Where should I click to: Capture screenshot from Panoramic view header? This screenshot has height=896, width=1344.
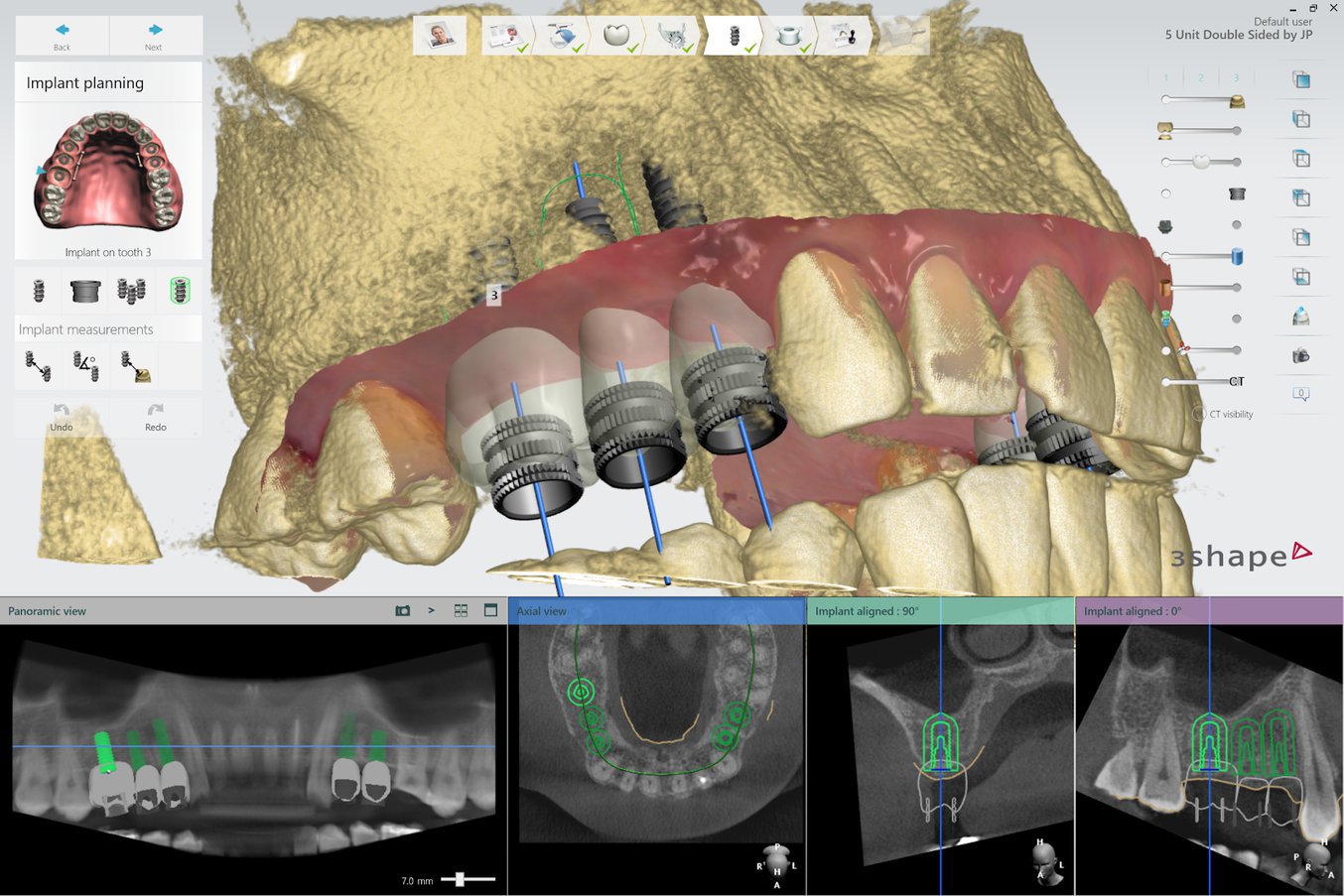(402, 611)
